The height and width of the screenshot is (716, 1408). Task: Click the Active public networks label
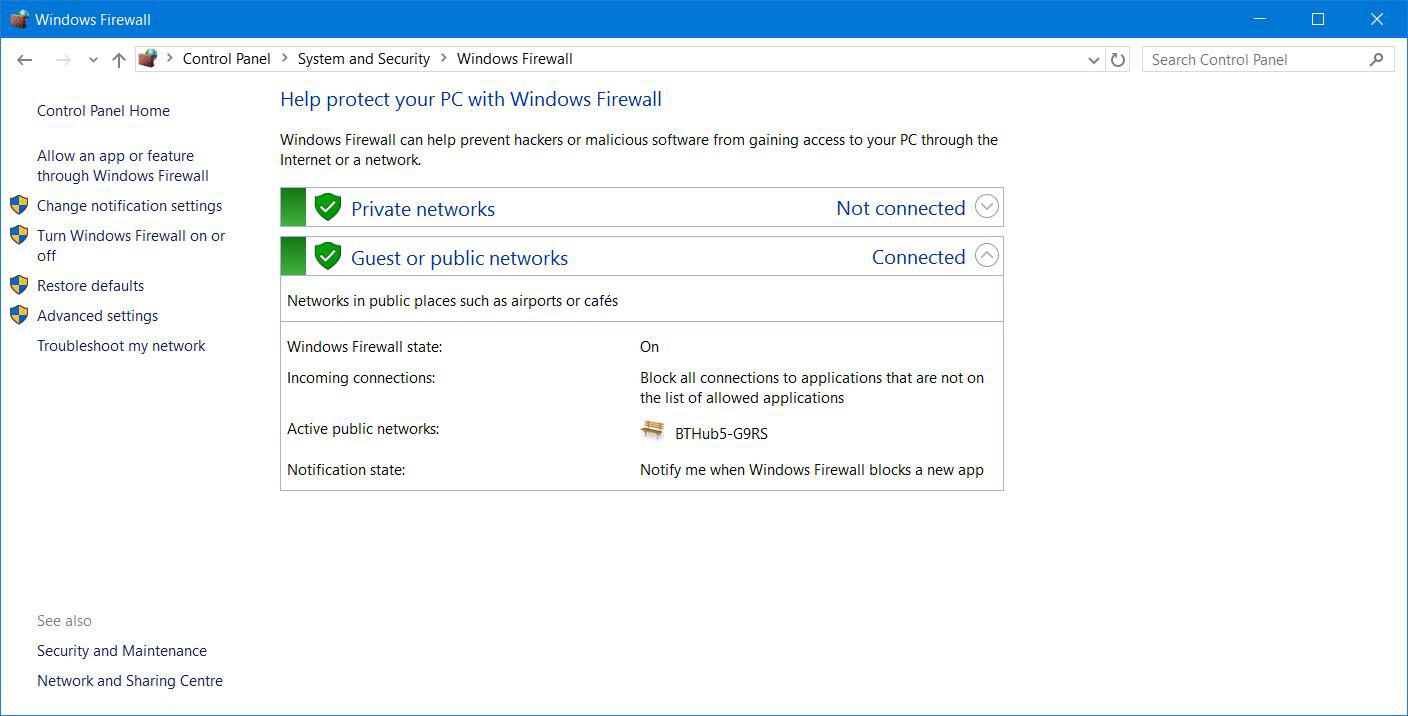(363, 429)
